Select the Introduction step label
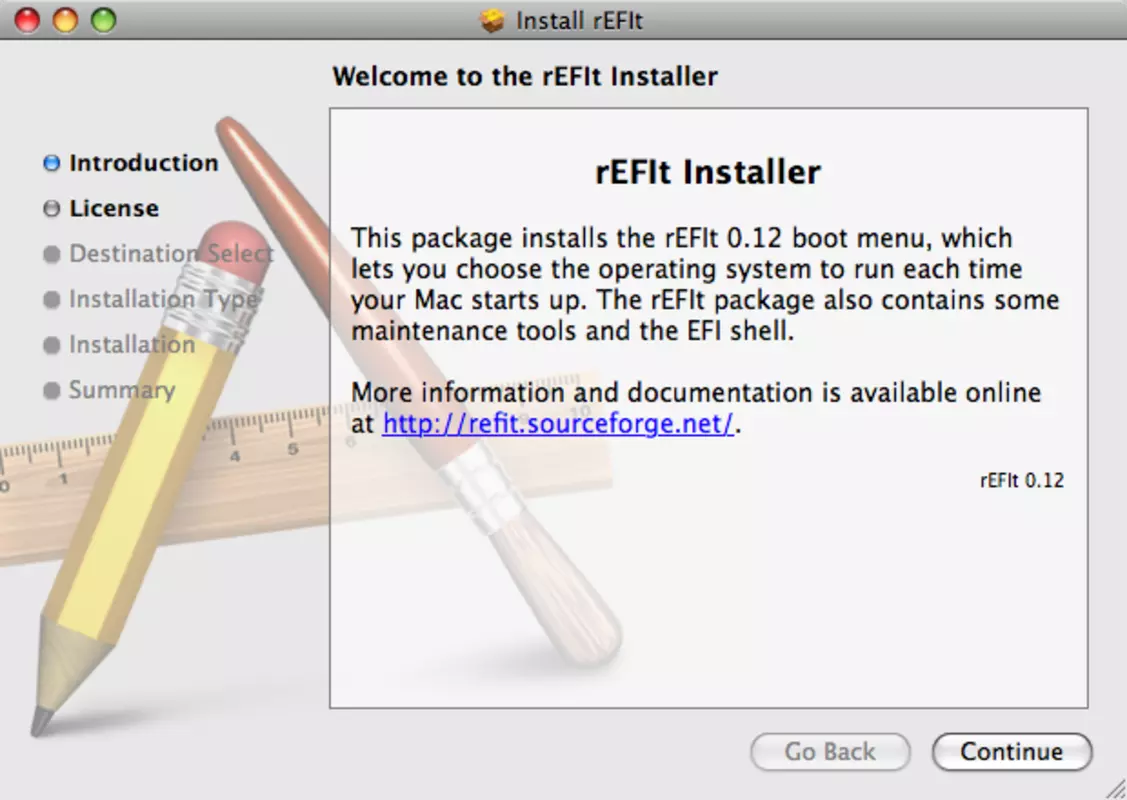 tap(144, 163)
